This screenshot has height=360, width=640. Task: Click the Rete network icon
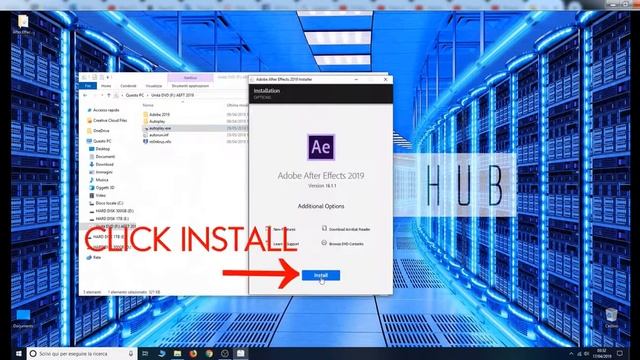click(x=89, y=258)
